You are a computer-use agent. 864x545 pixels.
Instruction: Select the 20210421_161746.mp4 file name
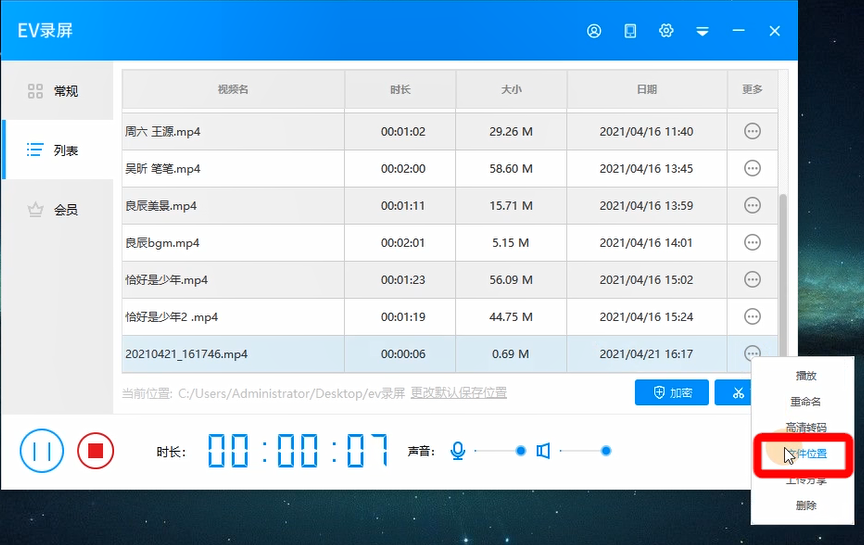click(186, 354)
